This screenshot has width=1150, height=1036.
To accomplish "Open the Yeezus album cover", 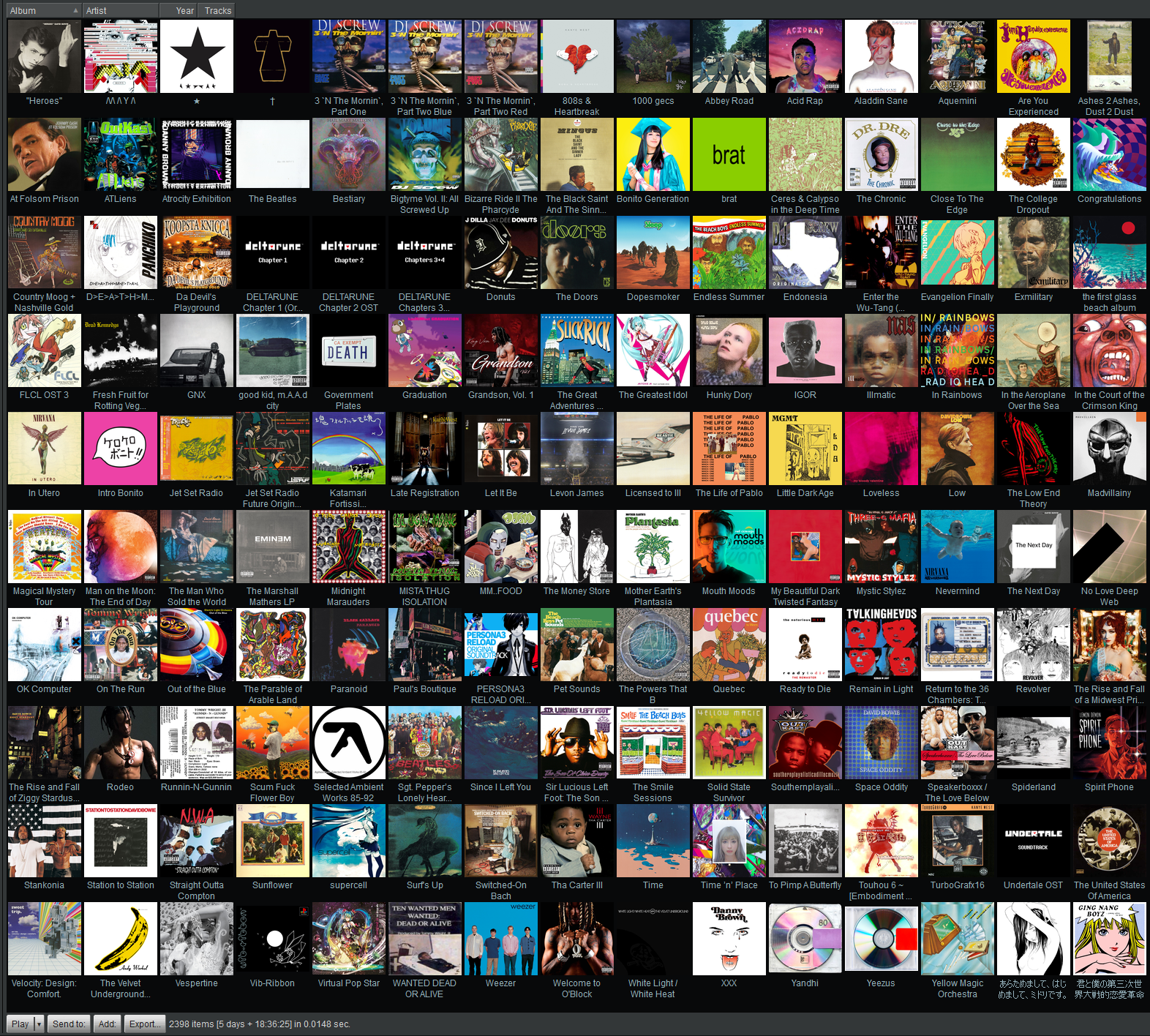I will pos(882,939).
